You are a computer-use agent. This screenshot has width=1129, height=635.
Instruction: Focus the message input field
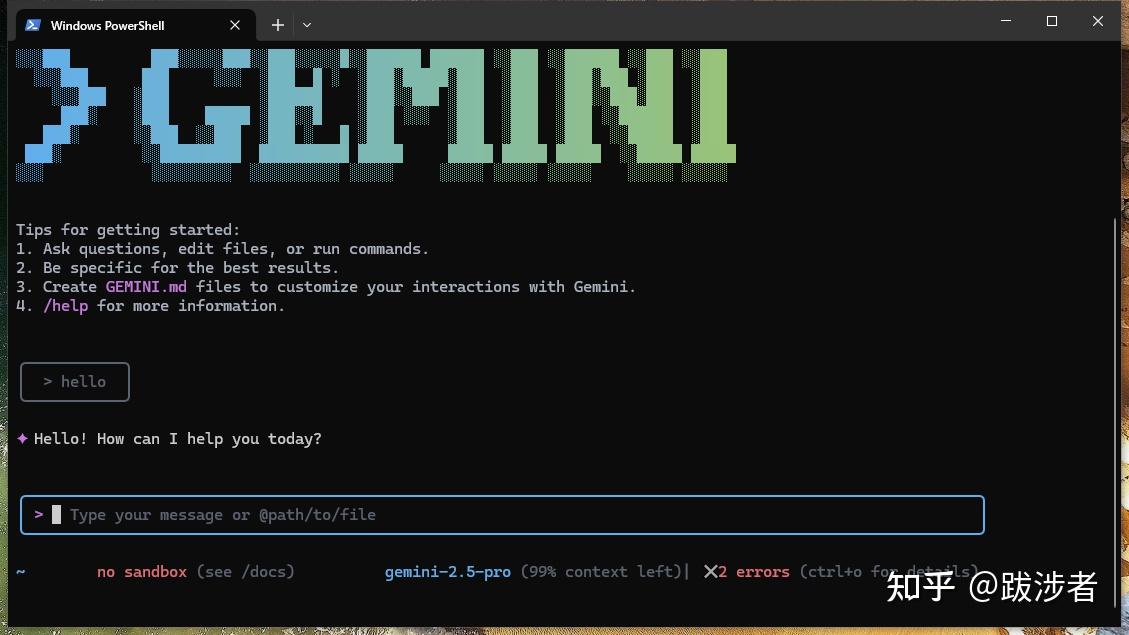click(x=500, y=514)
